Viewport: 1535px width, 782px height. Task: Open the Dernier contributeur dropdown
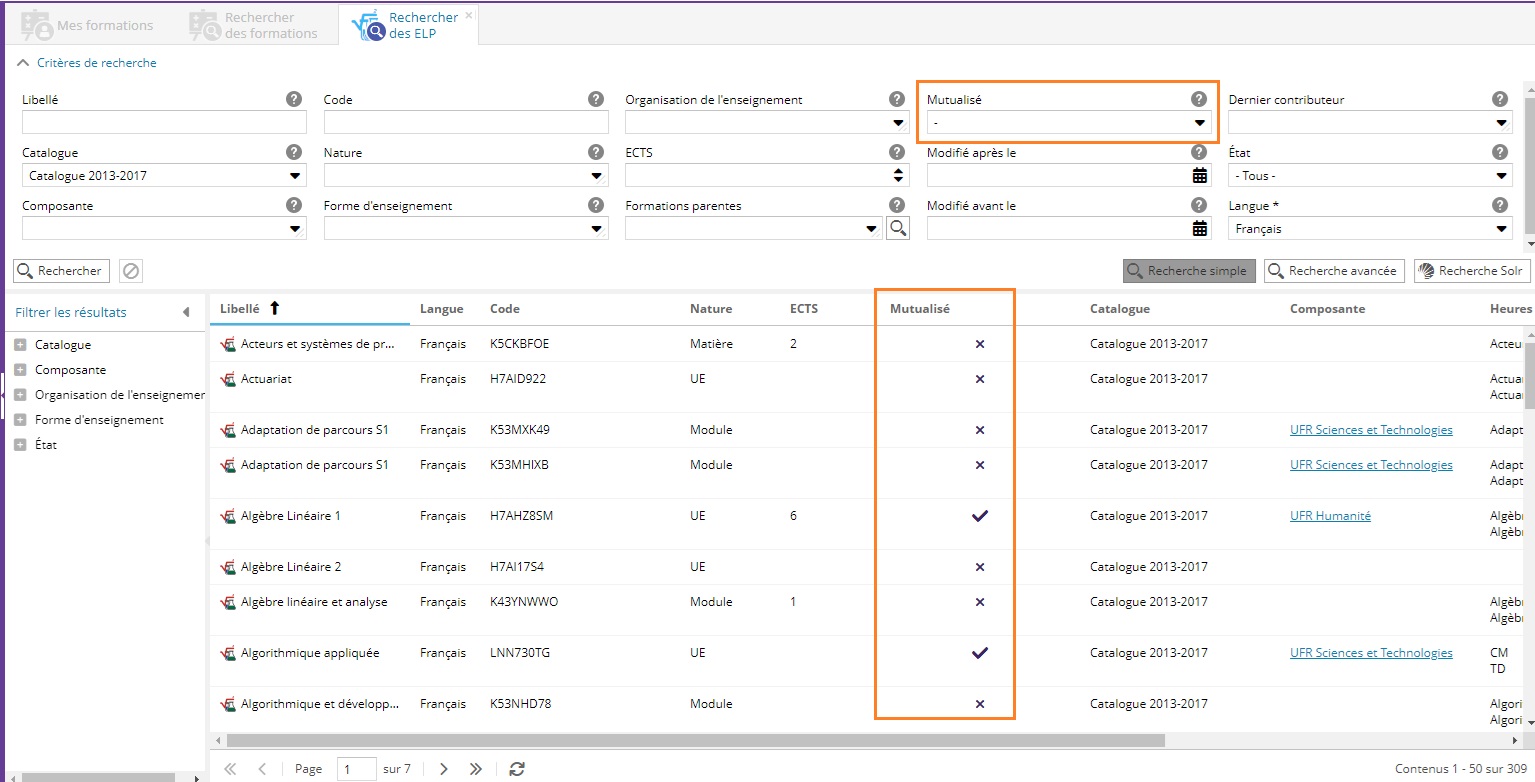coord(1502,122)
